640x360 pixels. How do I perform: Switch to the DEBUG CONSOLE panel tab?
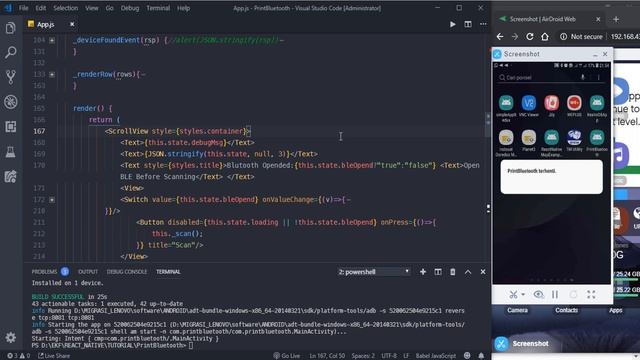(127, 272)
